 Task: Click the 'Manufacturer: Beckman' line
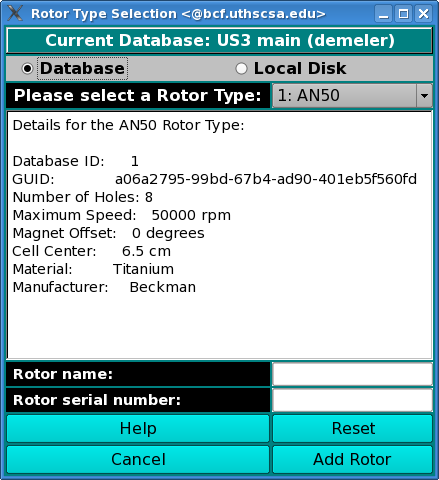[104, 287]
